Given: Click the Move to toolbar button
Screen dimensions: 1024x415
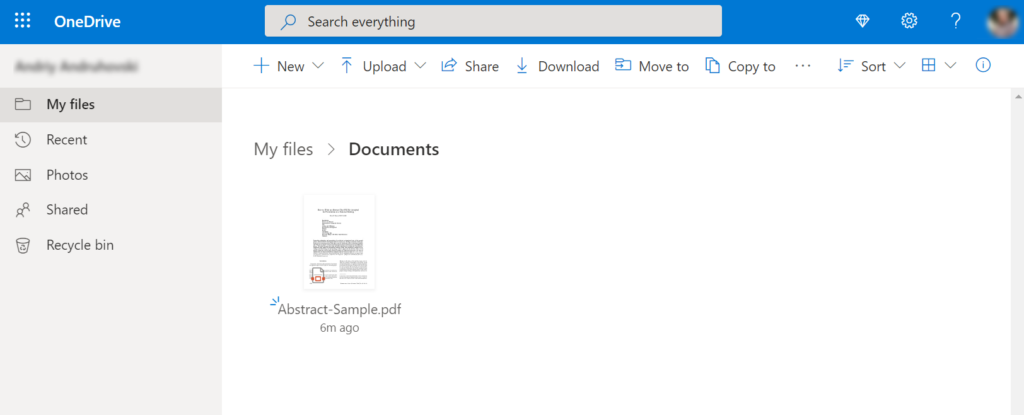Looking at the screenshot, I should pos(652,66).
